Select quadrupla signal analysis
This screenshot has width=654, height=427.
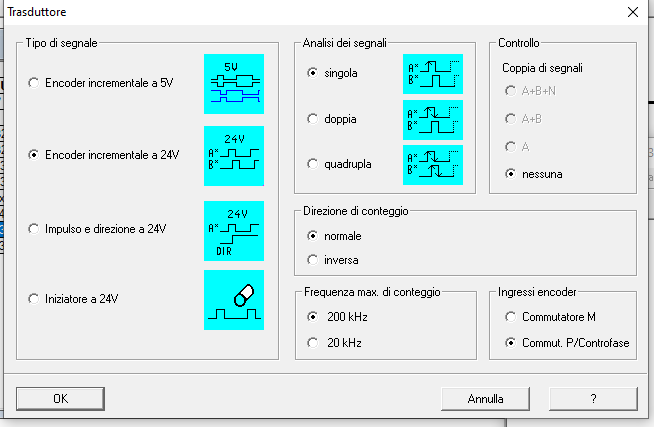click(339, 164)
